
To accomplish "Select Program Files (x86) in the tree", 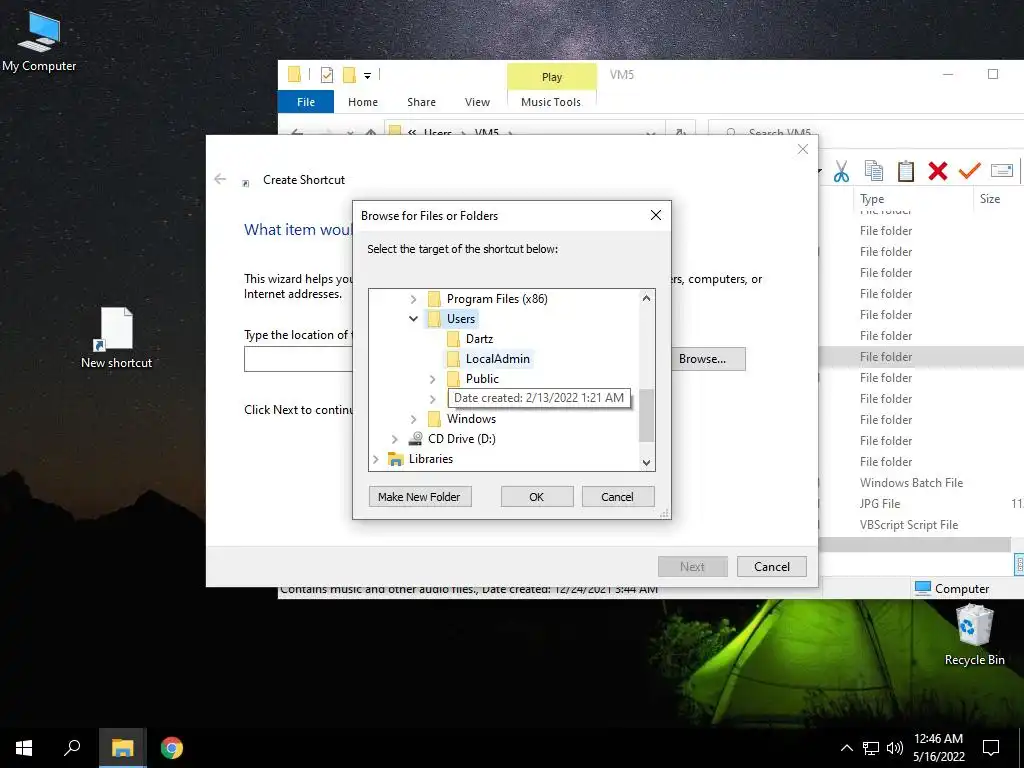I will tap(497, 298).
